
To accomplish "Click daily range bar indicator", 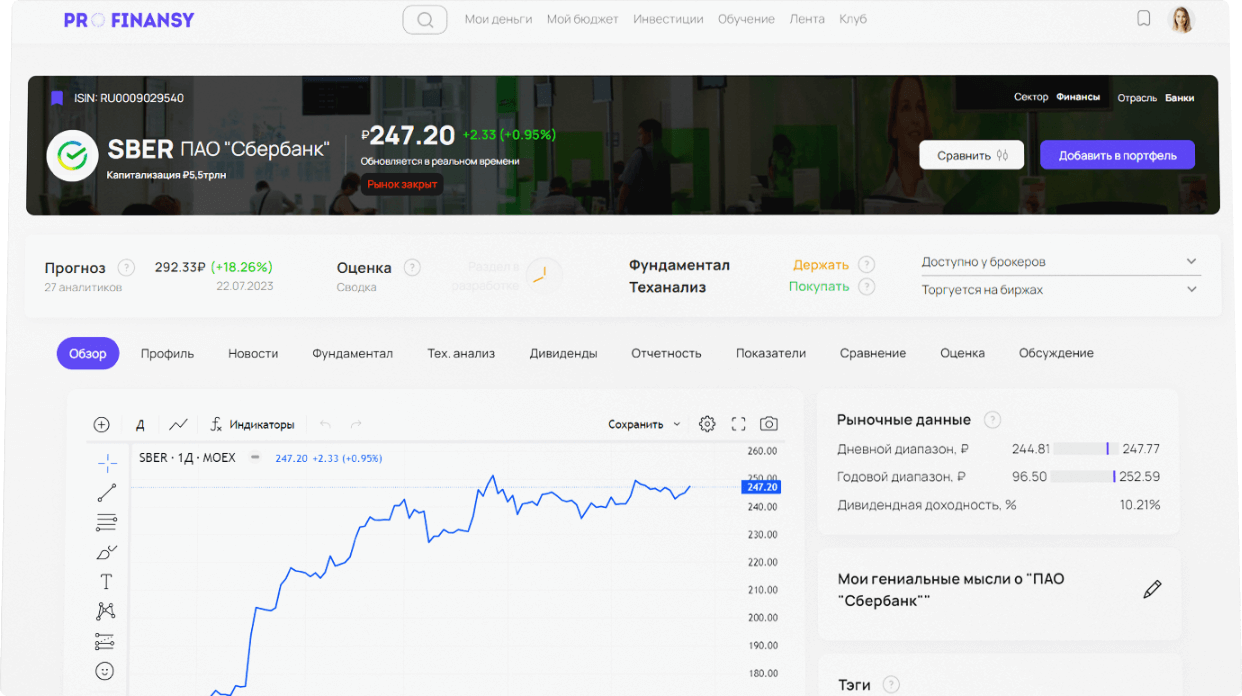I will pyautogui.click(x=1085, y=449).
